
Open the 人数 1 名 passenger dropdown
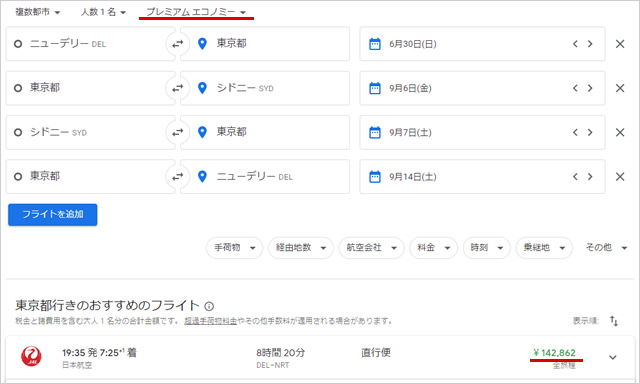click(103, 12)
